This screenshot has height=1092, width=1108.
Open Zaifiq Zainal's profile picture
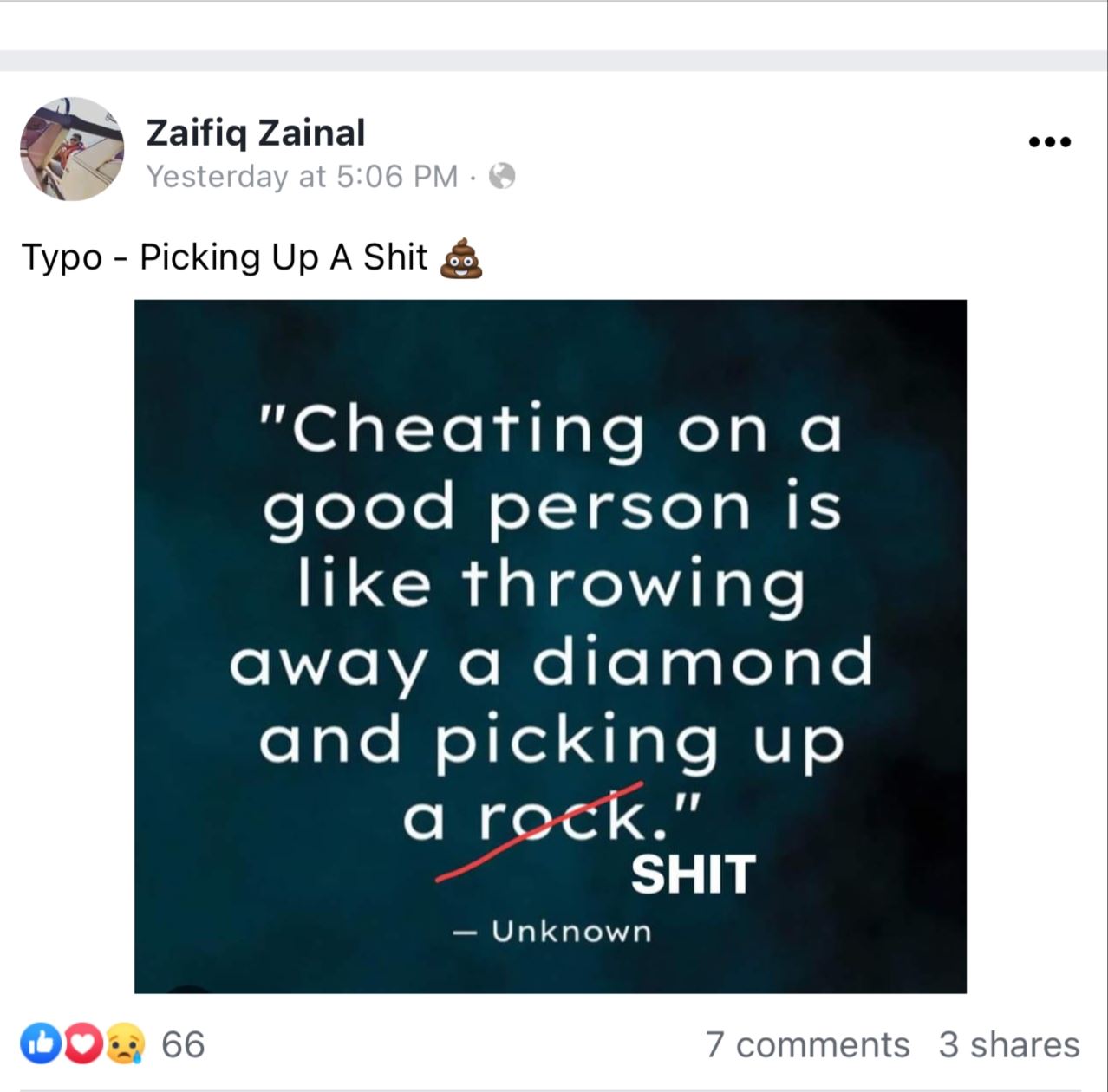[x=72, y=149]
